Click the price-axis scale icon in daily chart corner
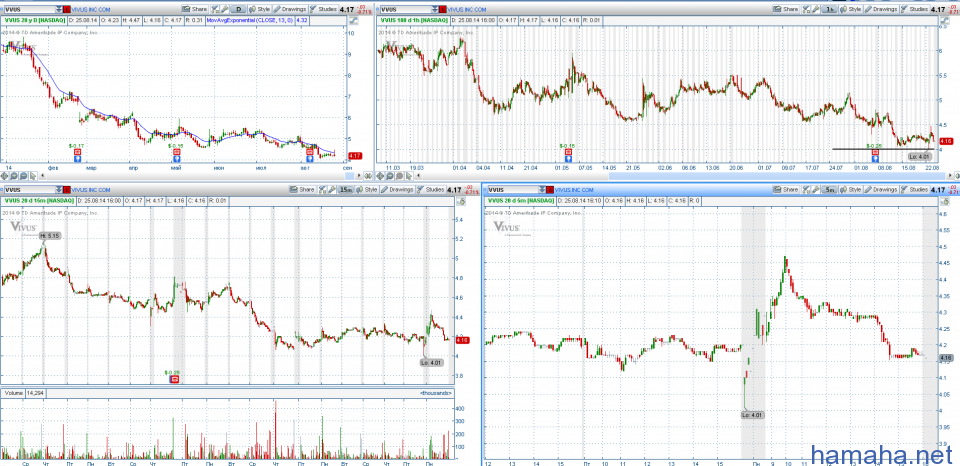This screenshot has width=960, height=466. tap(353, 20)
